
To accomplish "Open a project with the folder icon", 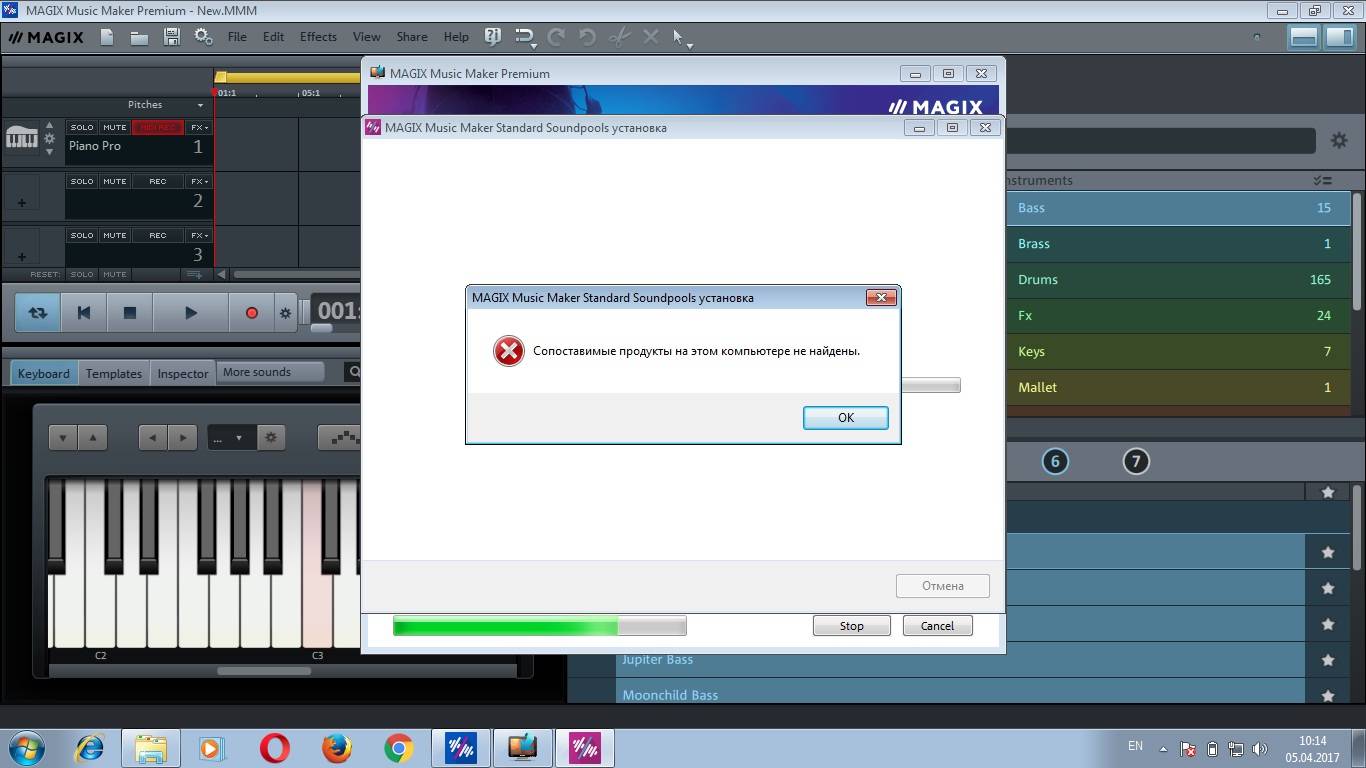I will [x=139, y=37].
